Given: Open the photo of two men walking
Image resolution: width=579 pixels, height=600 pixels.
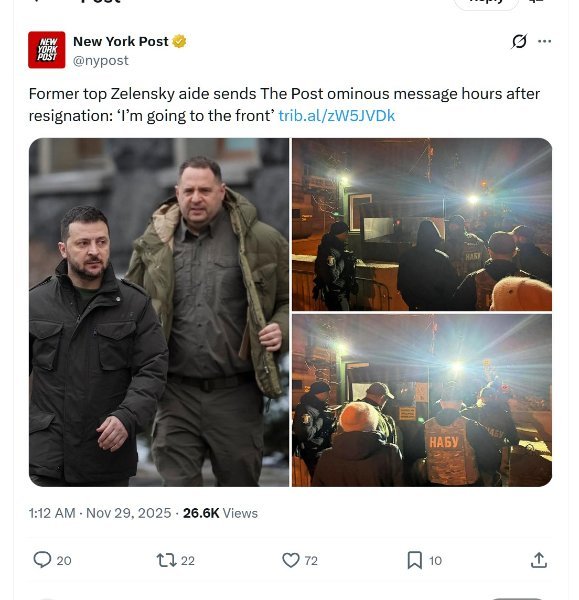Looking at the screenshot, I should (159, 312).
